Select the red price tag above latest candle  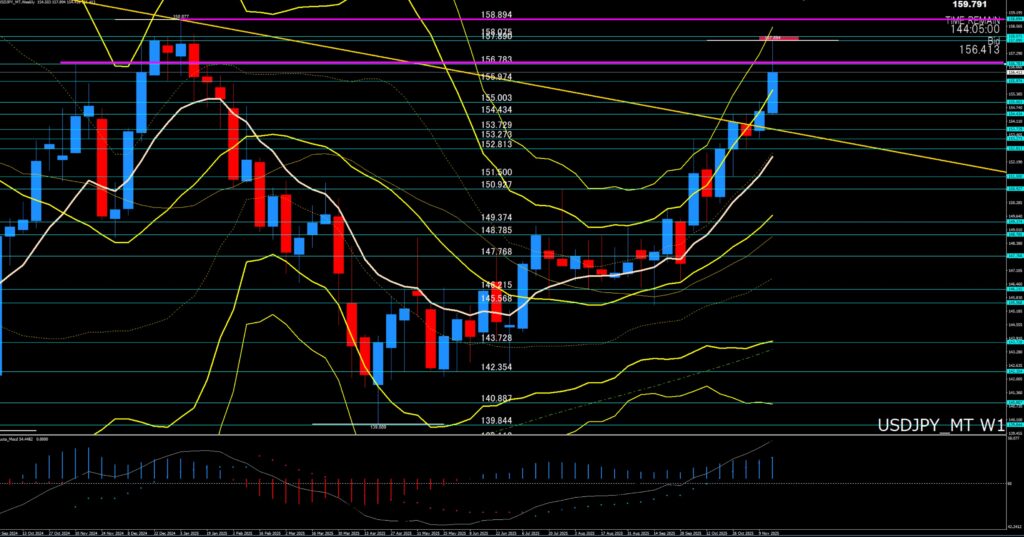click(785, 38)
